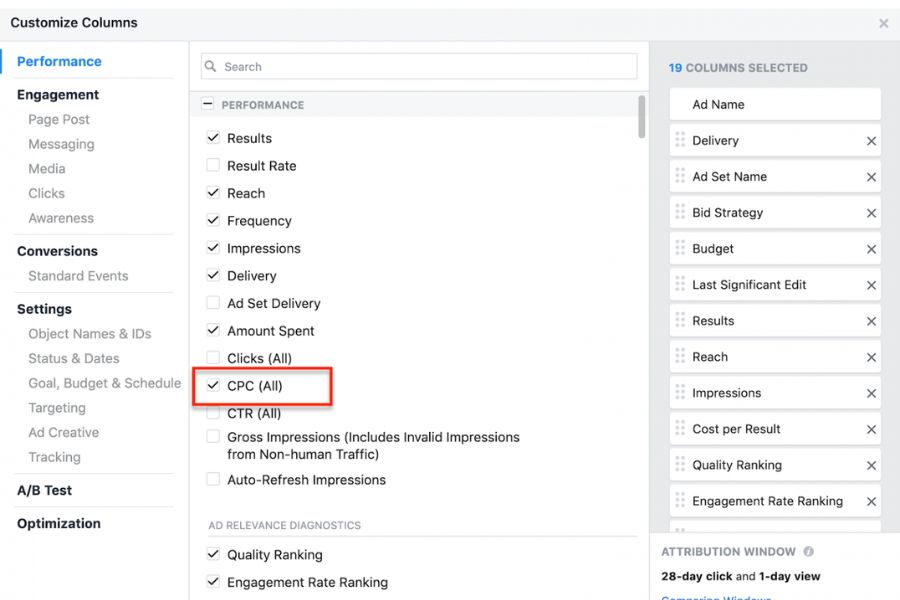Image resolution: width=900 pixels, height=600 pixels.
Task: Uncheck the Impressions checkbox in Performance list
Action: click(x=213, y=248)
